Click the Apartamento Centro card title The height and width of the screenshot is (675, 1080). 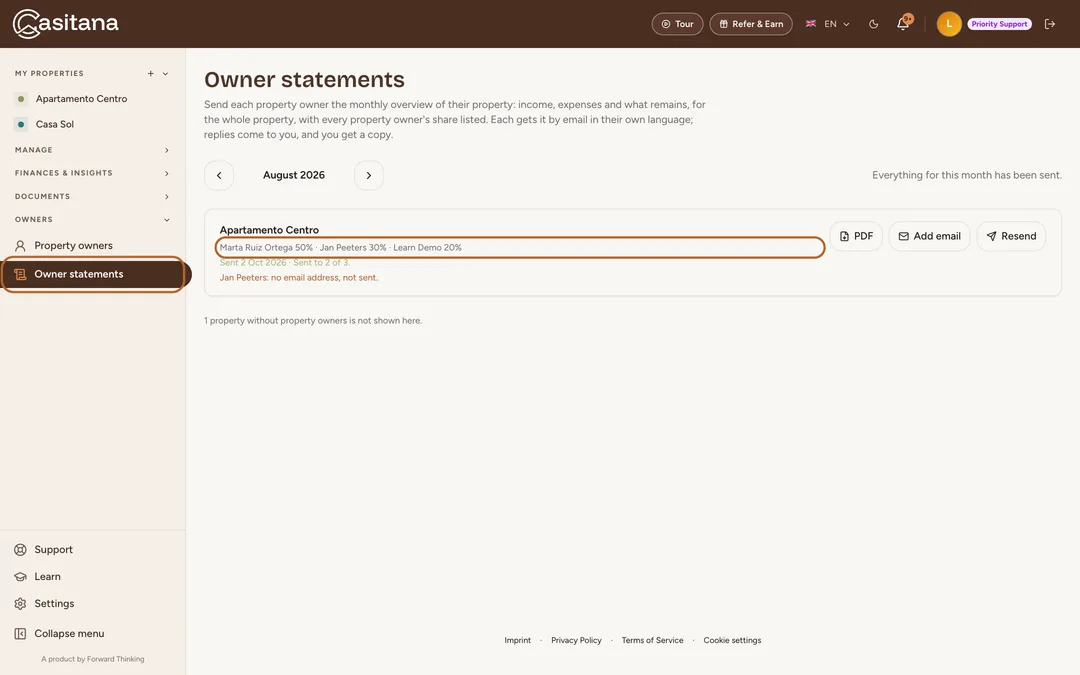coord(269,230)
